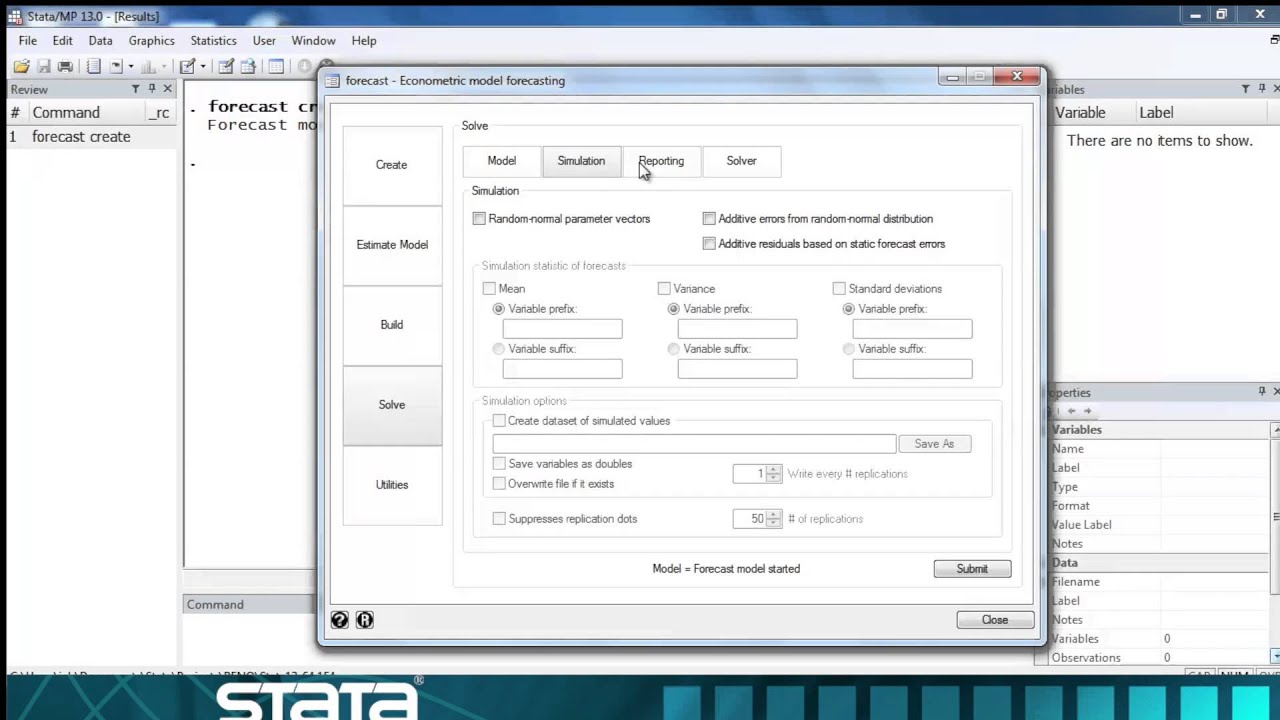Click the Save As button
1280x720 pixels.
click(x=934, y=444)
